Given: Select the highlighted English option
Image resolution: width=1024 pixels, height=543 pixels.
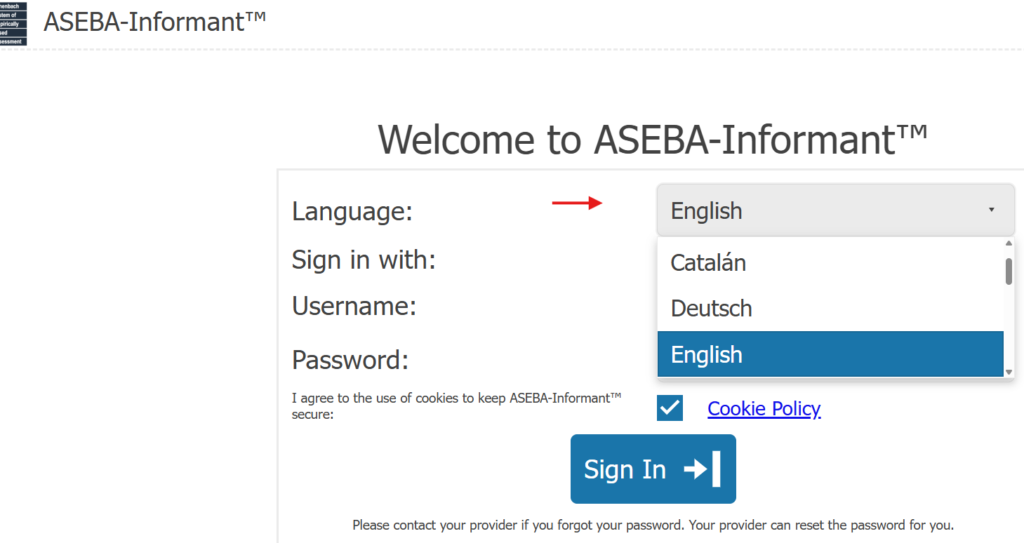Looking at the screenshot, I should pos(706,354).
